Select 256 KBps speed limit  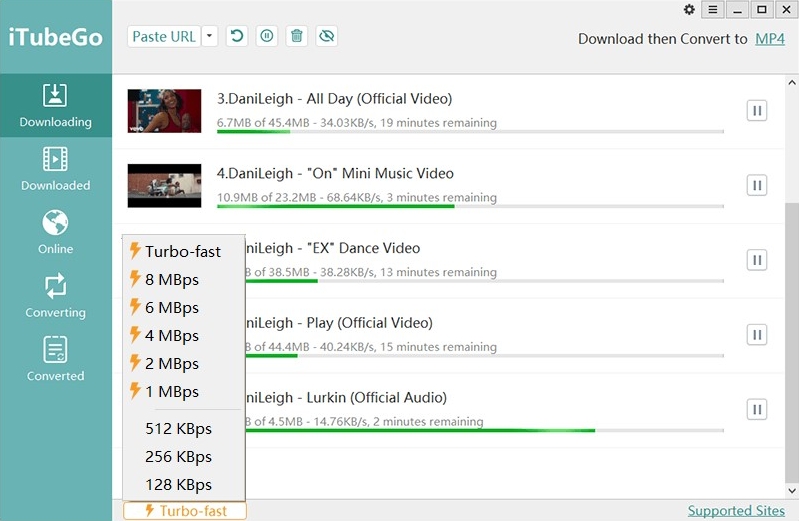click(183, 456)
